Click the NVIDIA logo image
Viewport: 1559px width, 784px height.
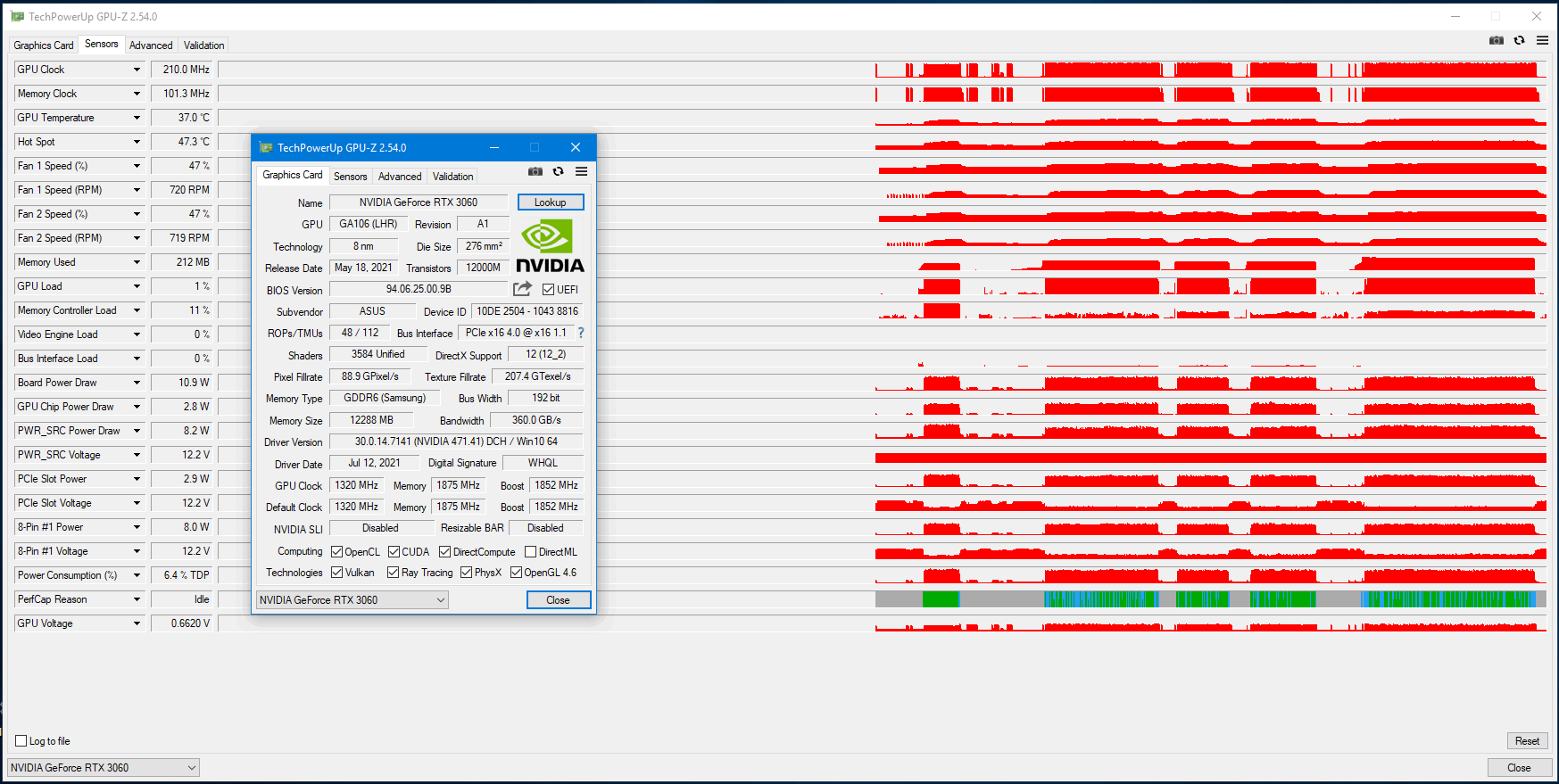coord(550,246)
